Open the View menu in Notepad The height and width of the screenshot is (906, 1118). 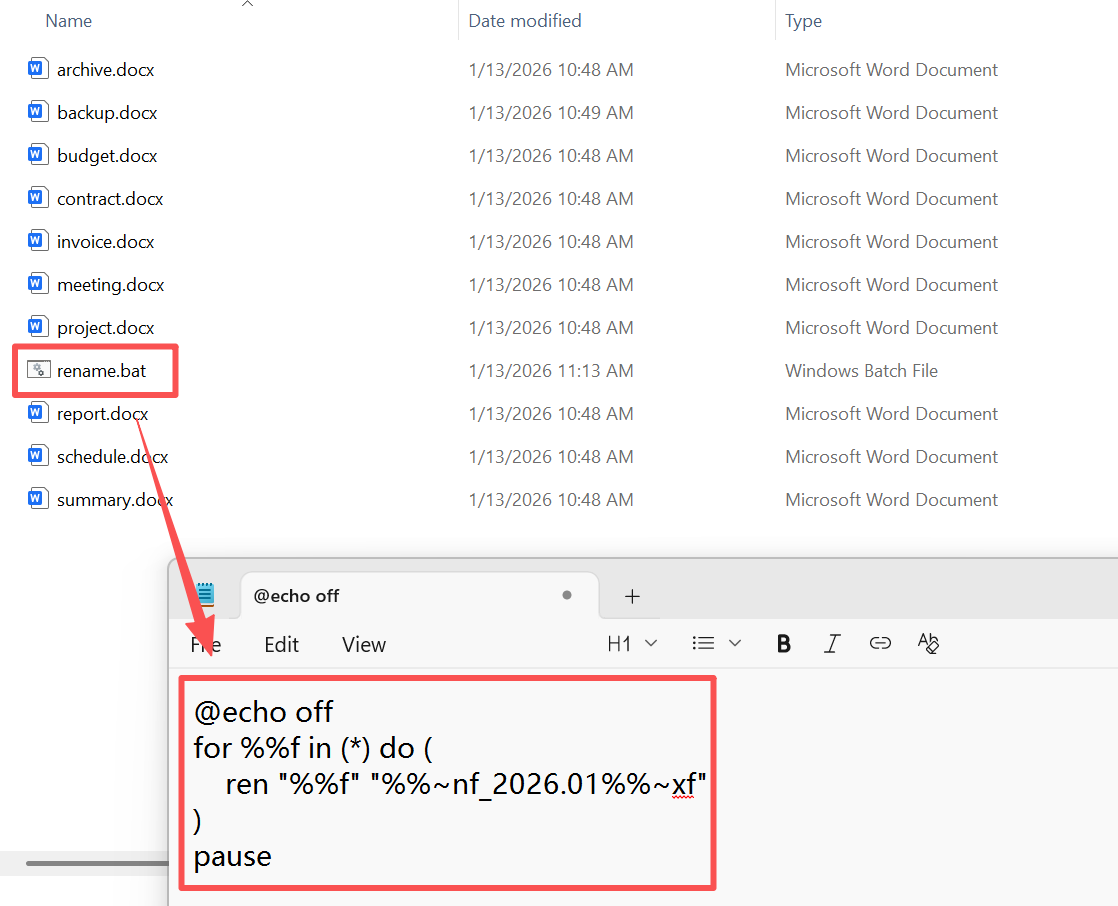point(363,645)
